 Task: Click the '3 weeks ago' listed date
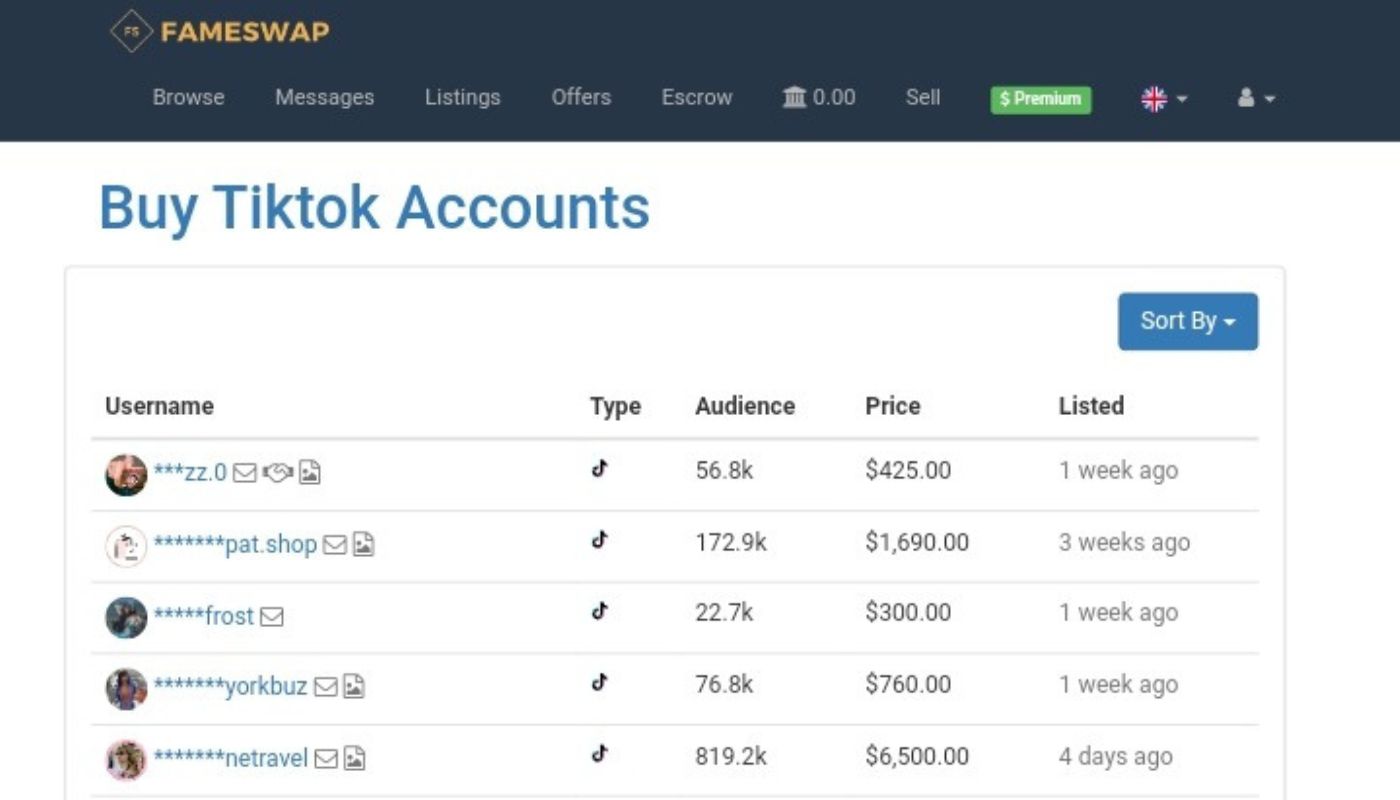[1124, 542]
